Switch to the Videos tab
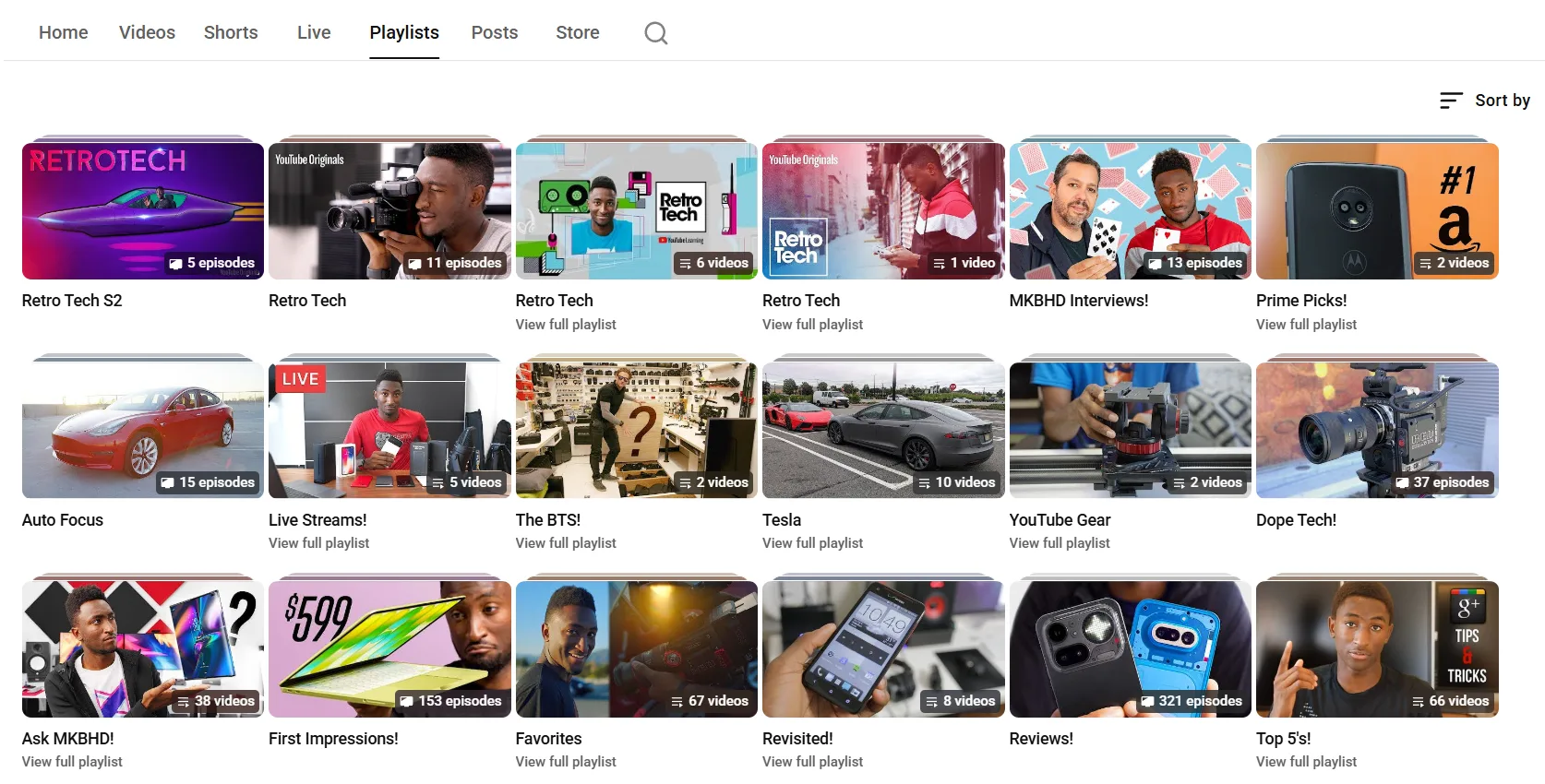Image resolution: width=1545 pixels, height=784 pixels. pos(147,32)
